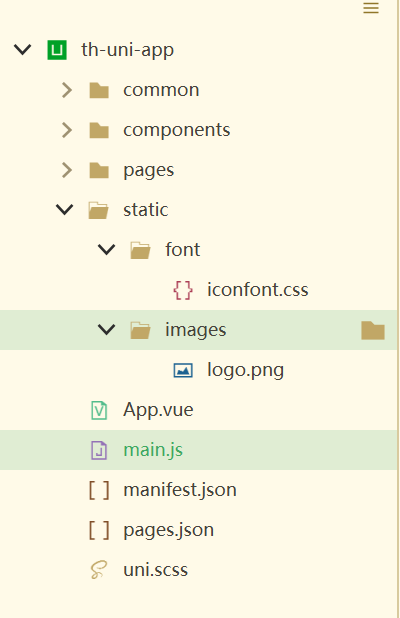Click the logo.png image file icon
Screen dimensions: 400x618
[x=183, y=370]
